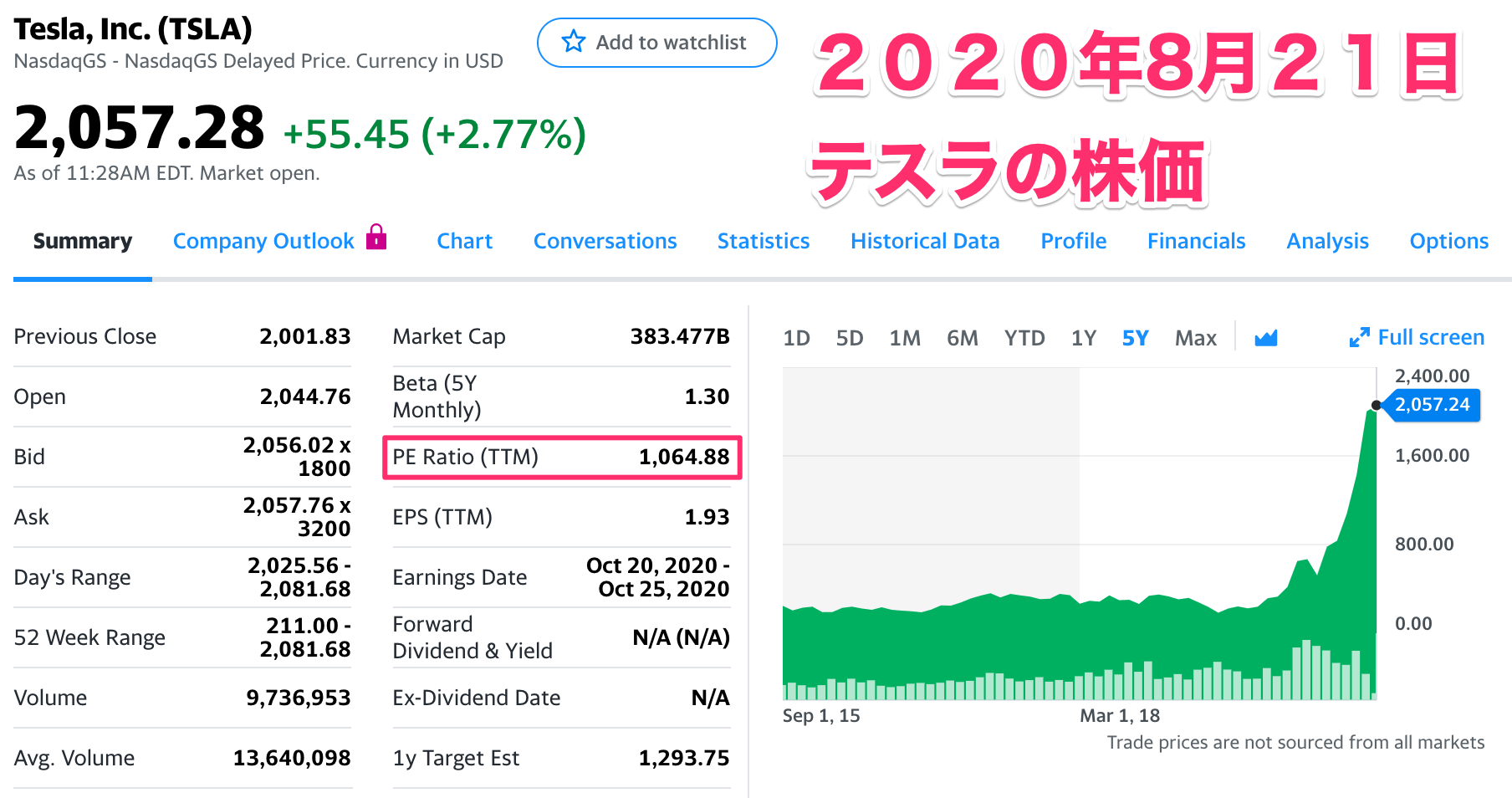Image resolution: width=1512 pixels, height=798 pixels.
Task: Click the 2,400.00 y-axis label
Action: coord(1432,376)
